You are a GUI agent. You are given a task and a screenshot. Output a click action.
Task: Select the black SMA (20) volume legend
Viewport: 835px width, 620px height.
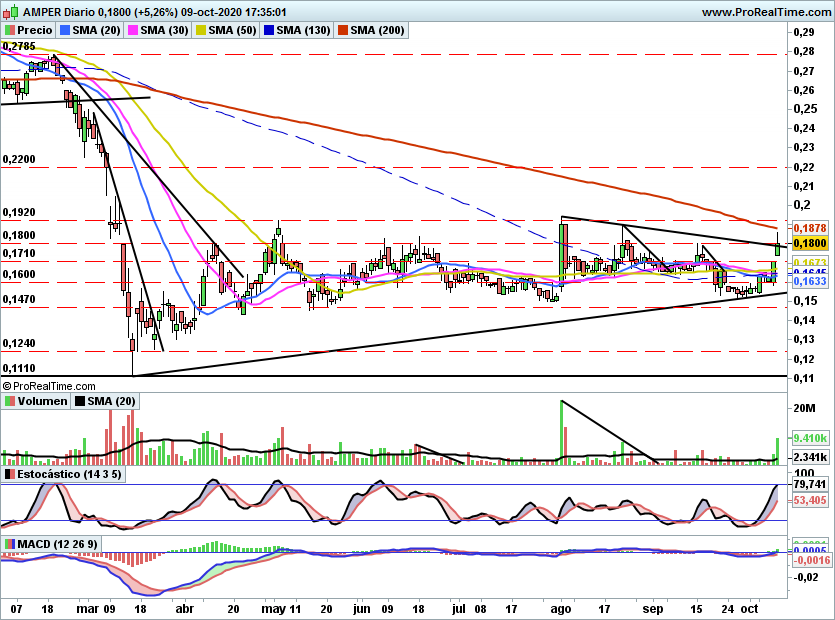[x=105, y=401]
